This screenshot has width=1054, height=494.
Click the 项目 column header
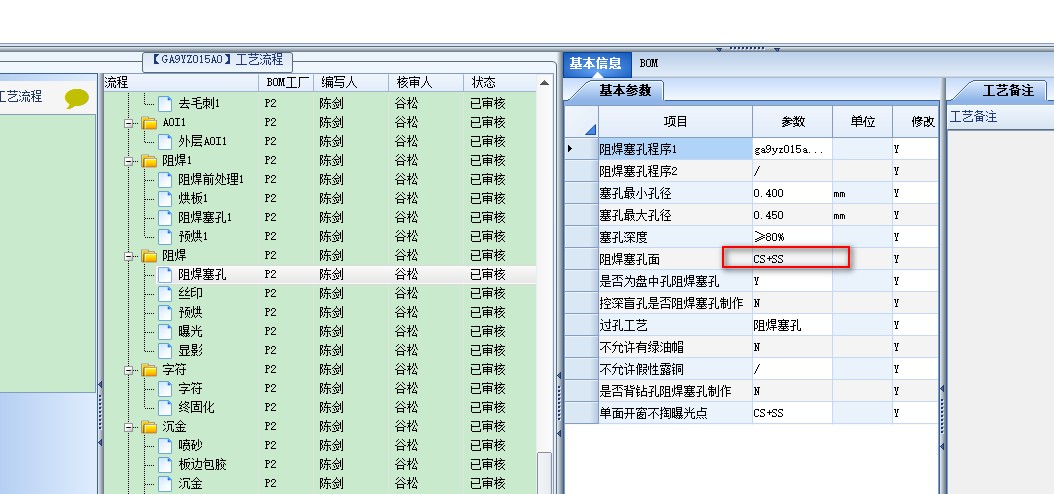676,122
